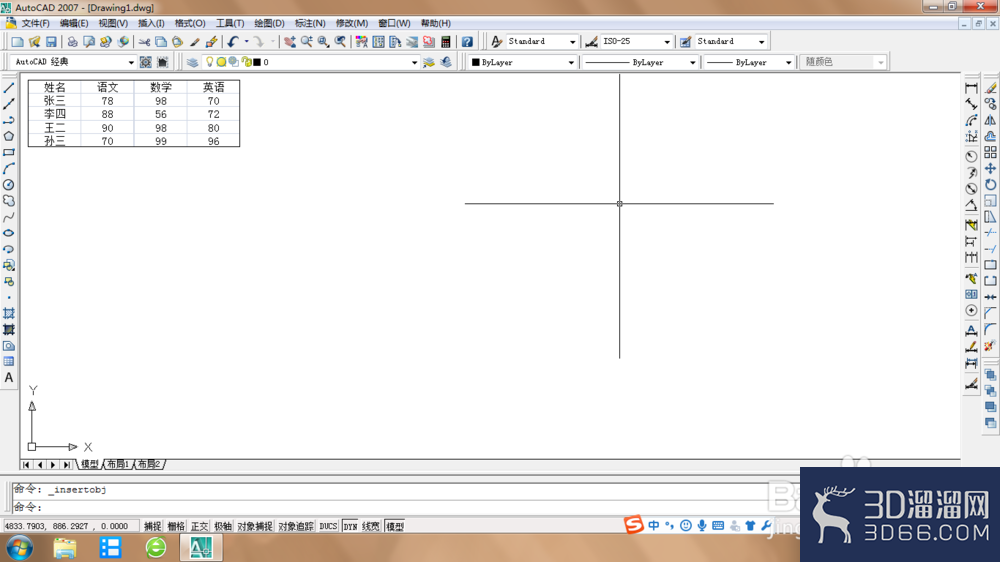1000x562 pixels.
Task: Go to last layout tab arrow
Action: (66, 464)
